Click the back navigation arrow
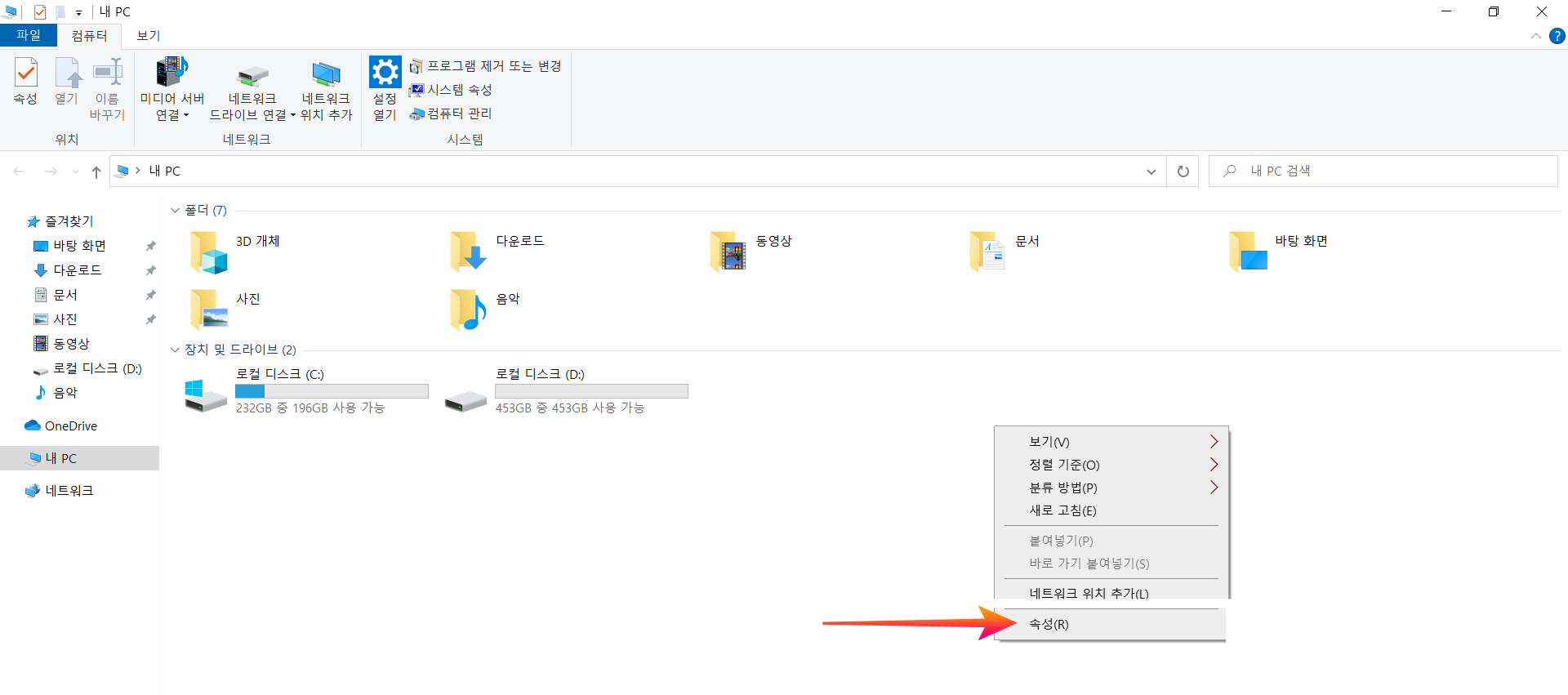 (x=20, y=172)
